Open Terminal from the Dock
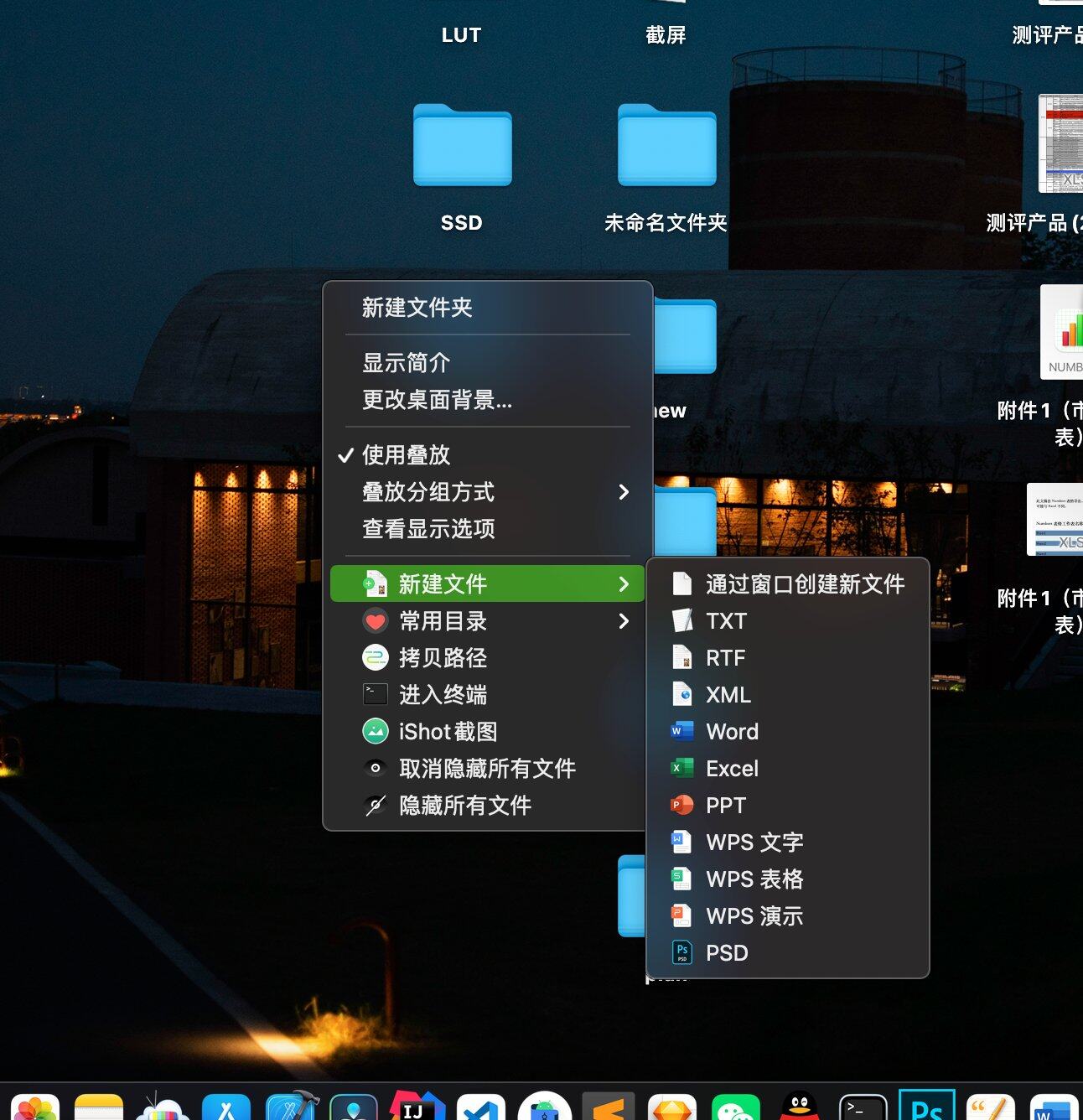 (x=863, y=1107)
